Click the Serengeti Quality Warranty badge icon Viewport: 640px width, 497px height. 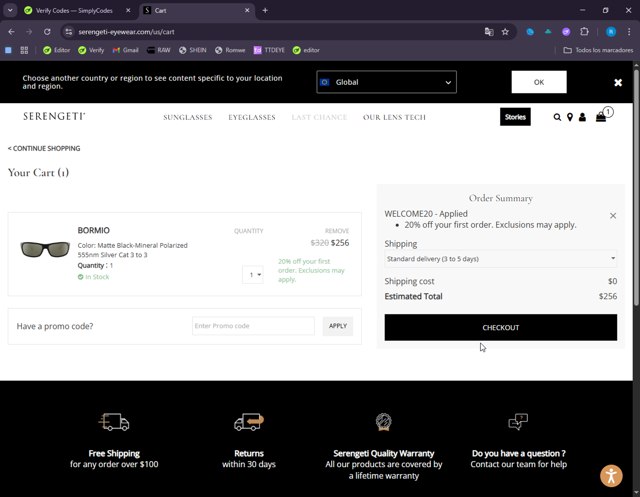pos(384,422)
